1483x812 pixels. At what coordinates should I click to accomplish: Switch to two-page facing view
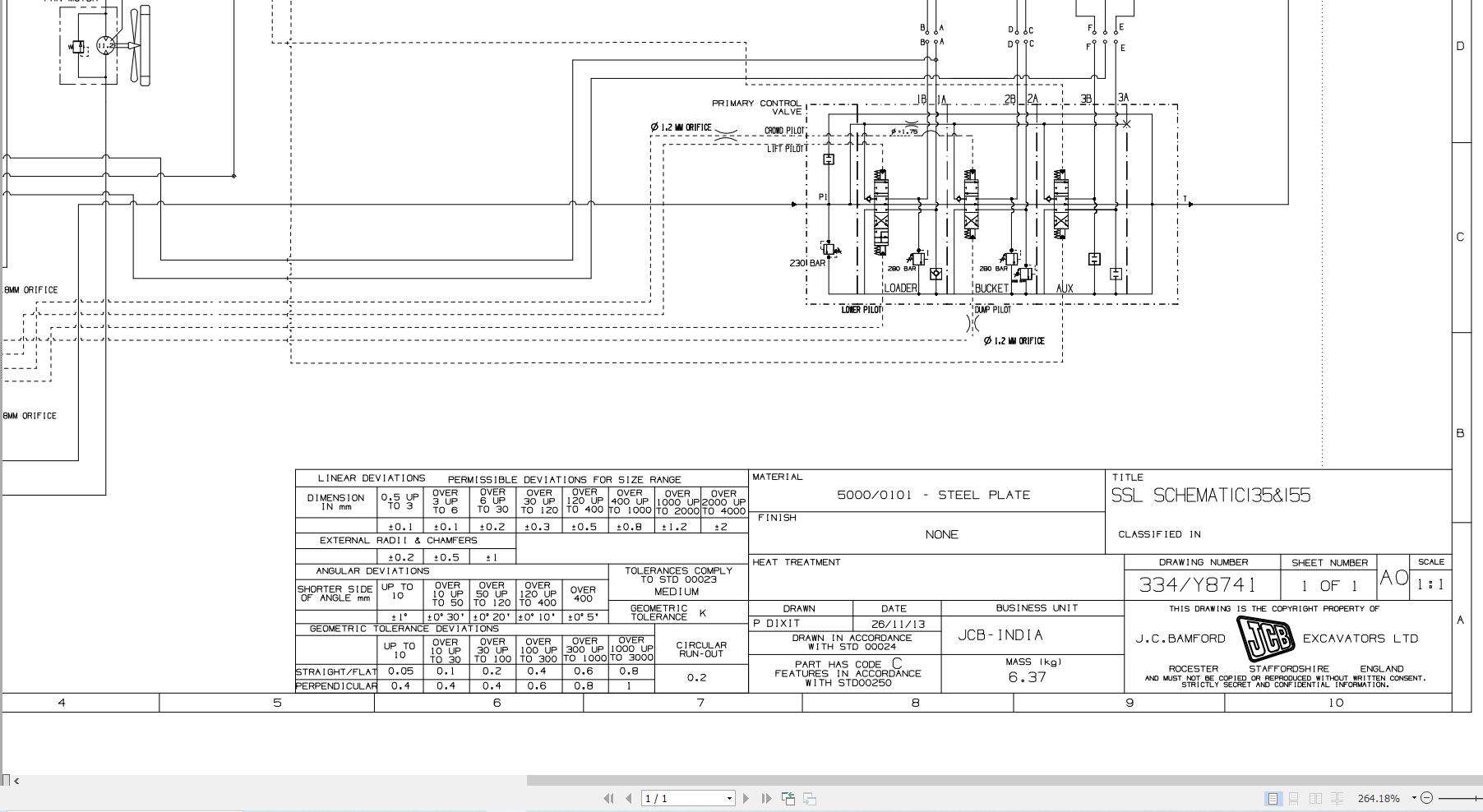click(1315, 797)
